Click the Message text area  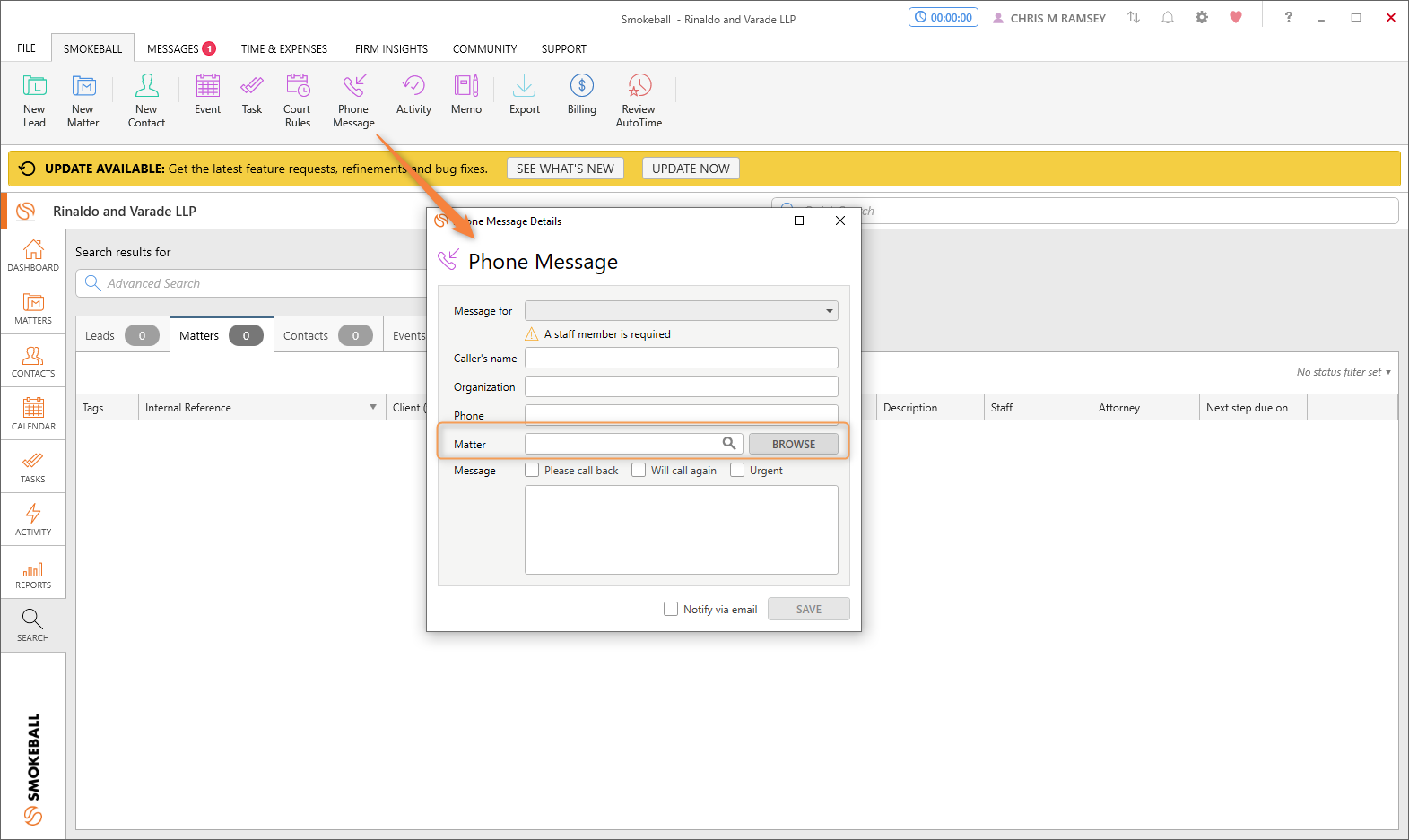[682, 530]
